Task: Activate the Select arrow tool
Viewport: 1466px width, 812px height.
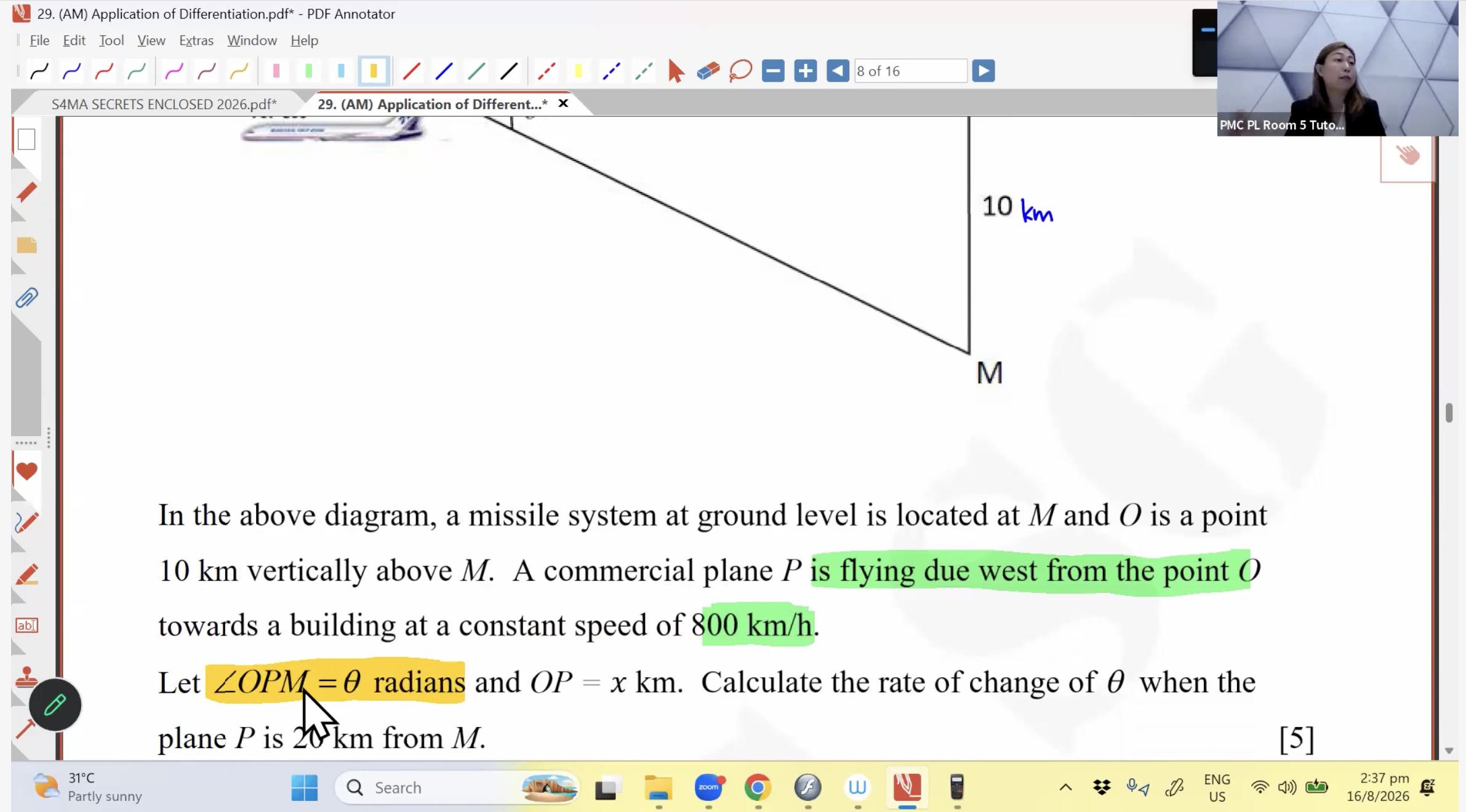Action: [x=676, y=71]
